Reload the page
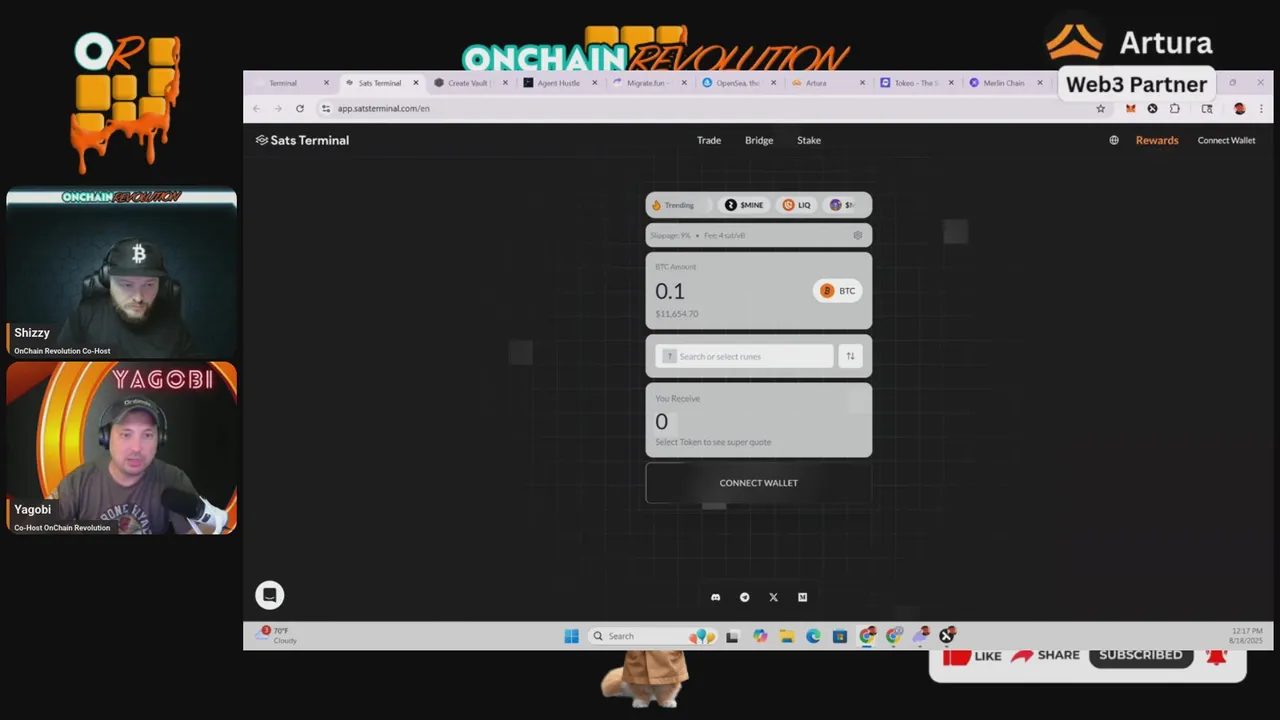 (299, 108)
